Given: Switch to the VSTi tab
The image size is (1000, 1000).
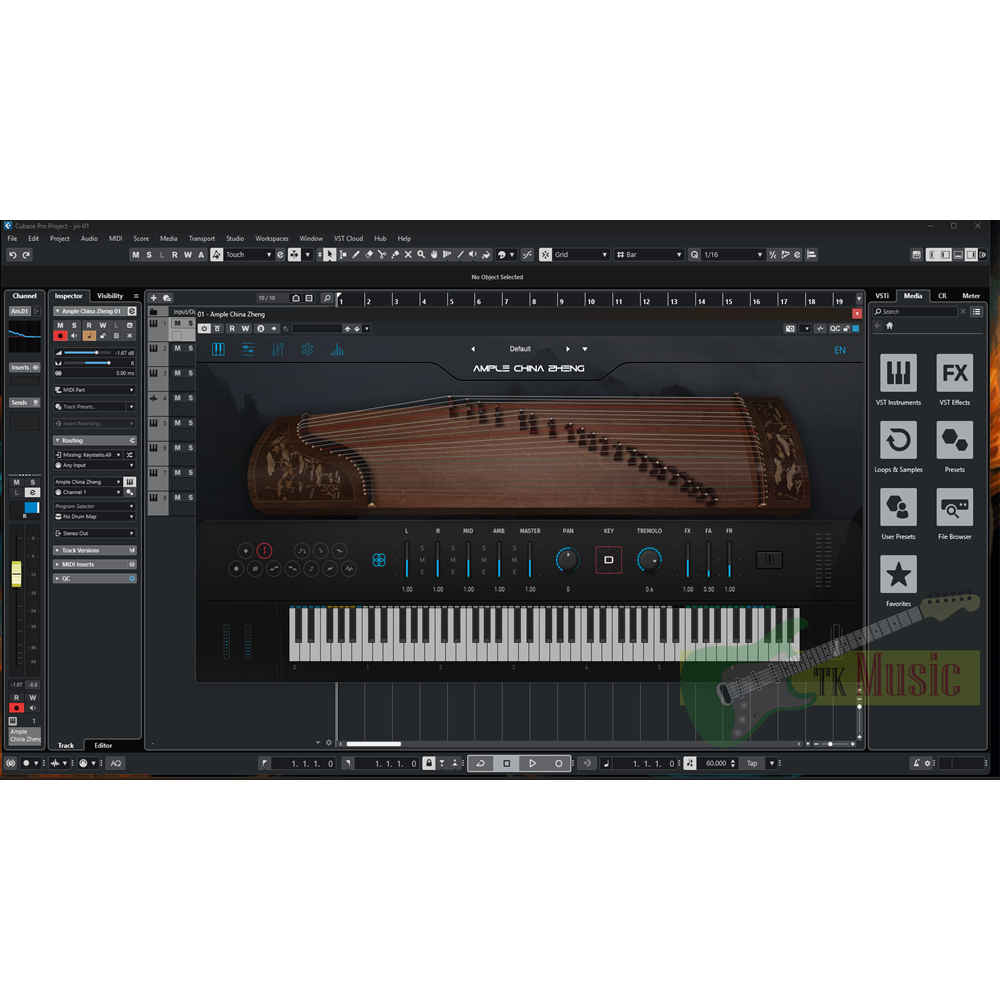Looking at the screenshot, I should (882, 296).
